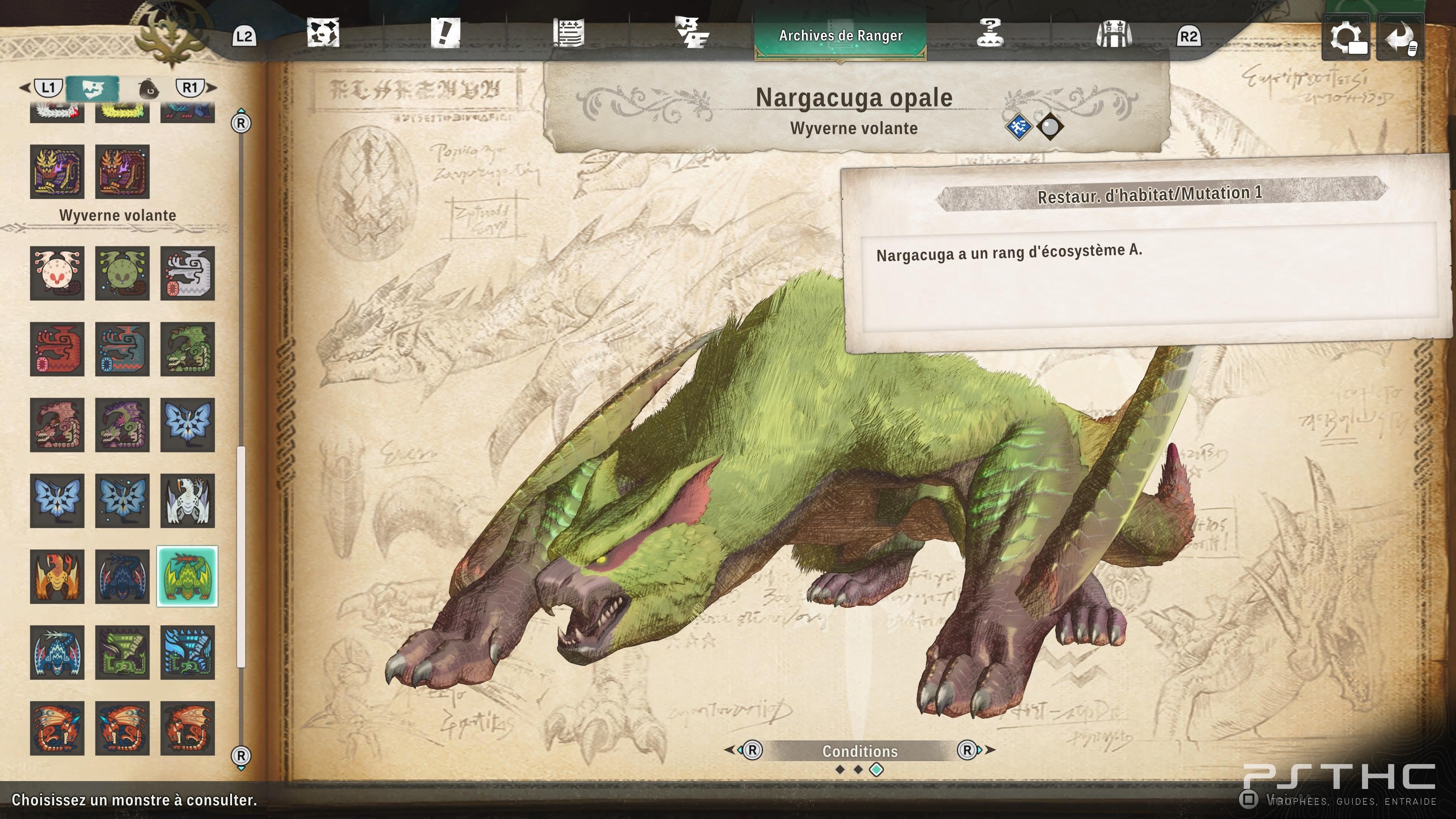Viewport: 1456px width, 819px height.
Task: Select the orange Barioth icon
Action: [57, 576]
